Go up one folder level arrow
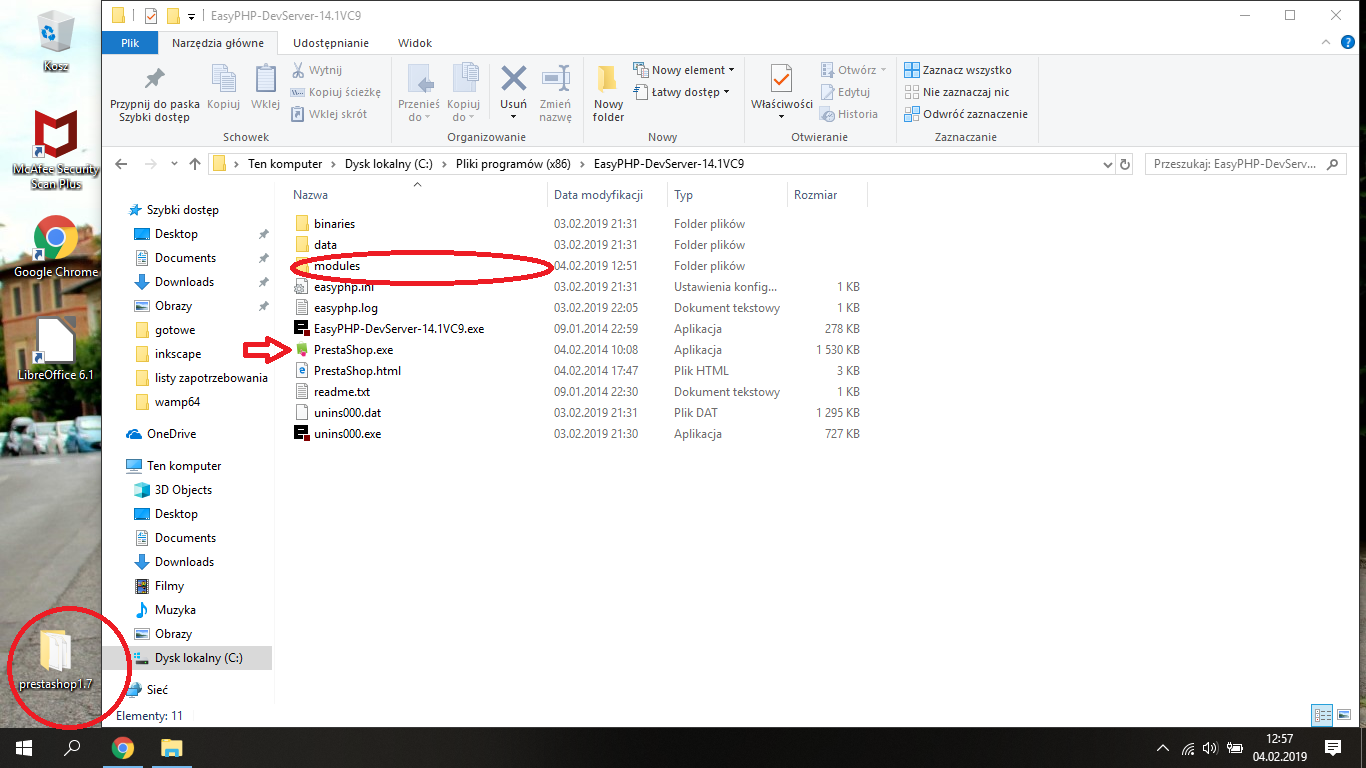The height and width of the screenshot is (768, 1366). 195,164
